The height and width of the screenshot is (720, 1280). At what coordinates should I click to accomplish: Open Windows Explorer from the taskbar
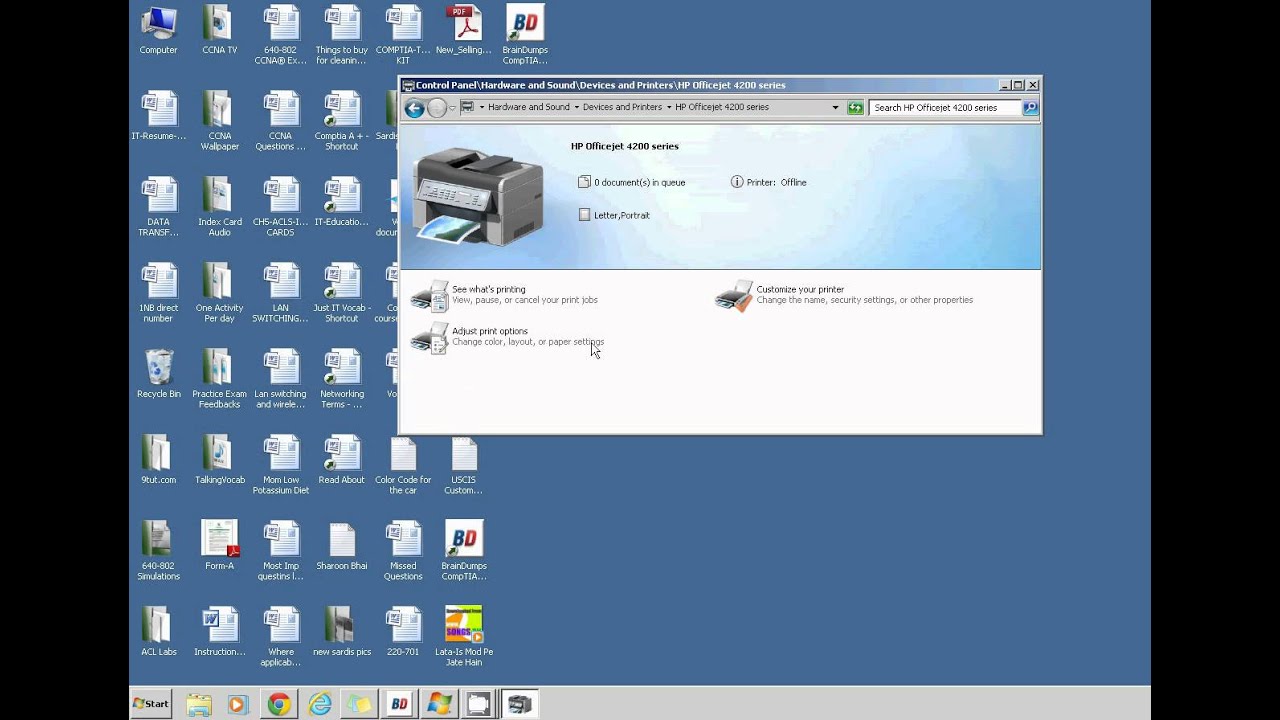[198, 704]
